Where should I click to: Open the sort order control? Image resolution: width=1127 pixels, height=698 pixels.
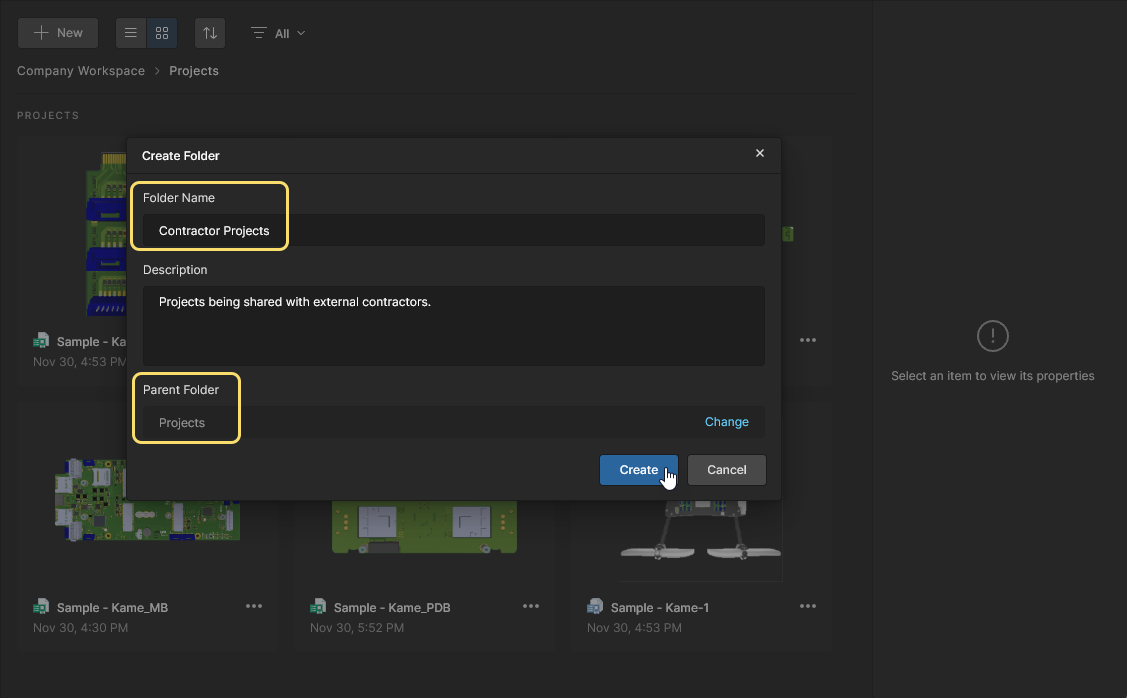click(210, 33)
